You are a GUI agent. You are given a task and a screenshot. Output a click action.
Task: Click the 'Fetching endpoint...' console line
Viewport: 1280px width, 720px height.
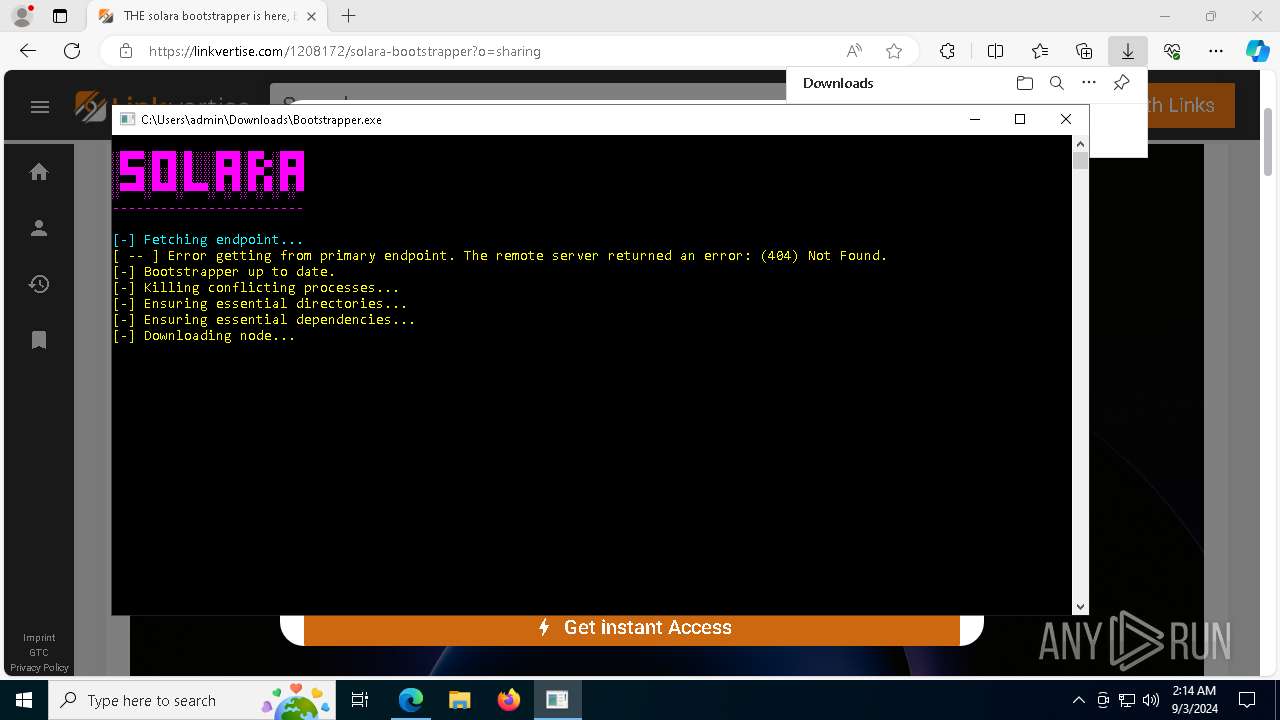208,240
